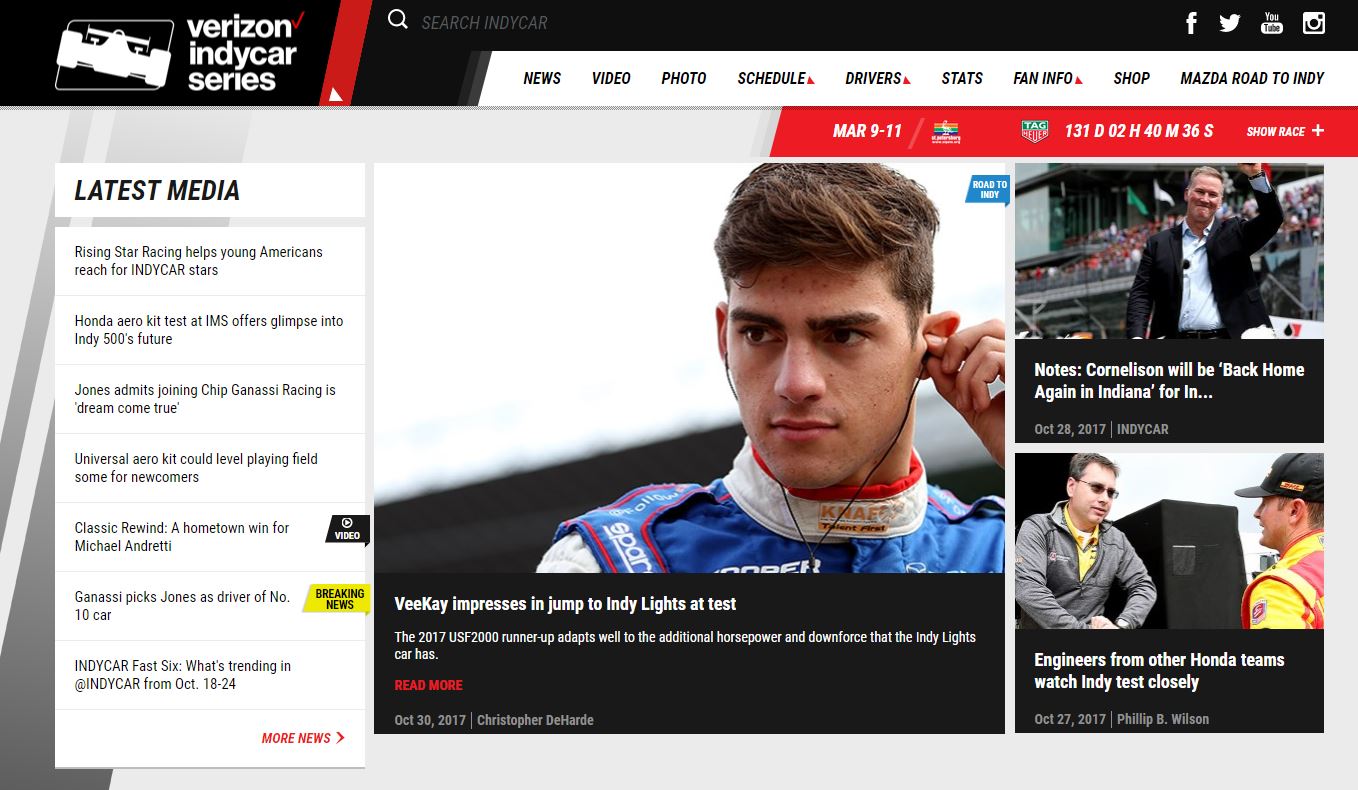Open the IndyCar Instagram icon

point(1314,23)
